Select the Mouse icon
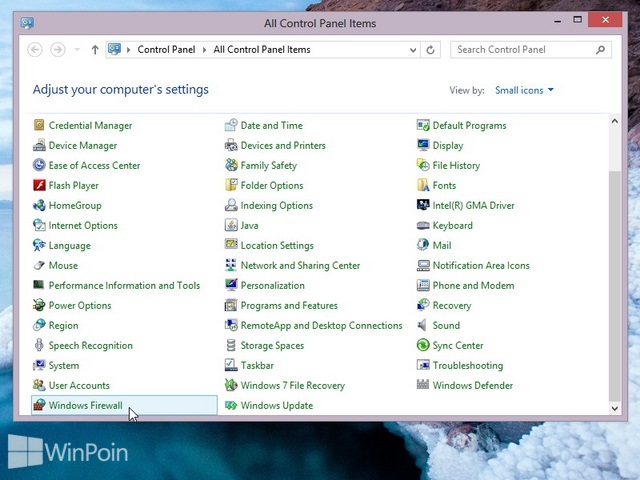 [39, 265]
